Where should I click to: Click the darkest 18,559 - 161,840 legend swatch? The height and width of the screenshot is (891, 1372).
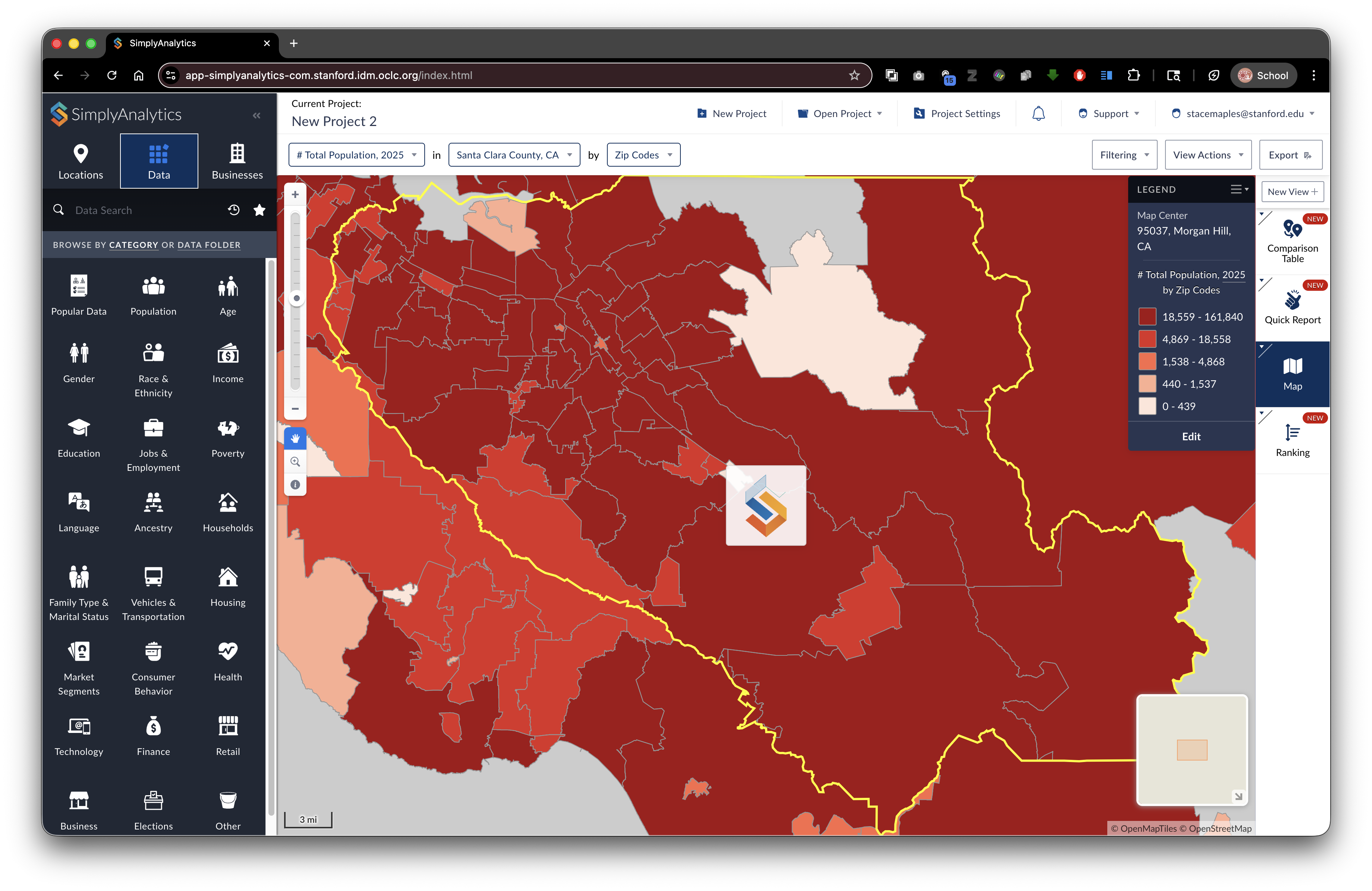(x=1146, y=317)
